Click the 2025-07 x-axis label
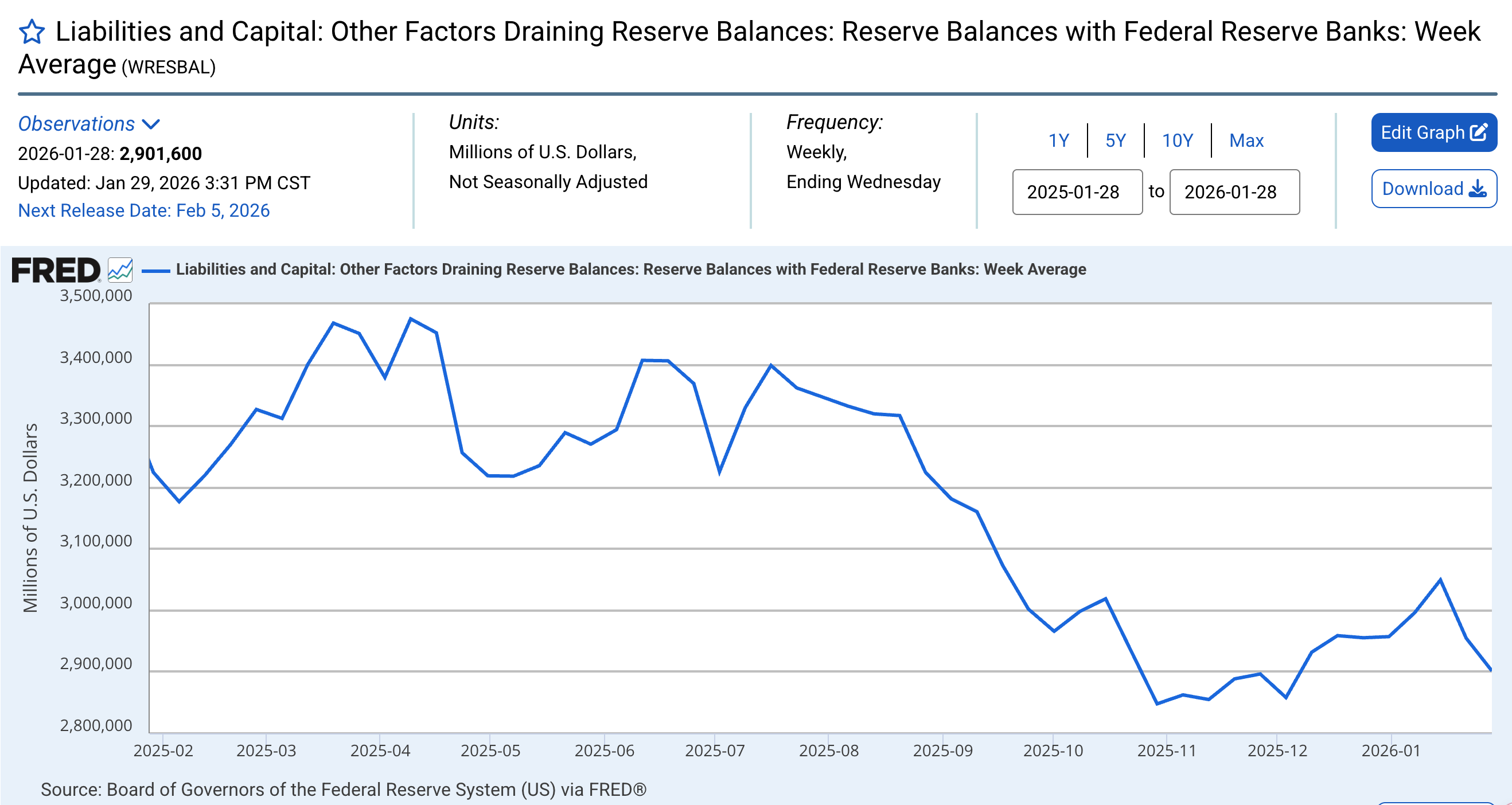1512x805 pixels. click(x=714, y=751)
